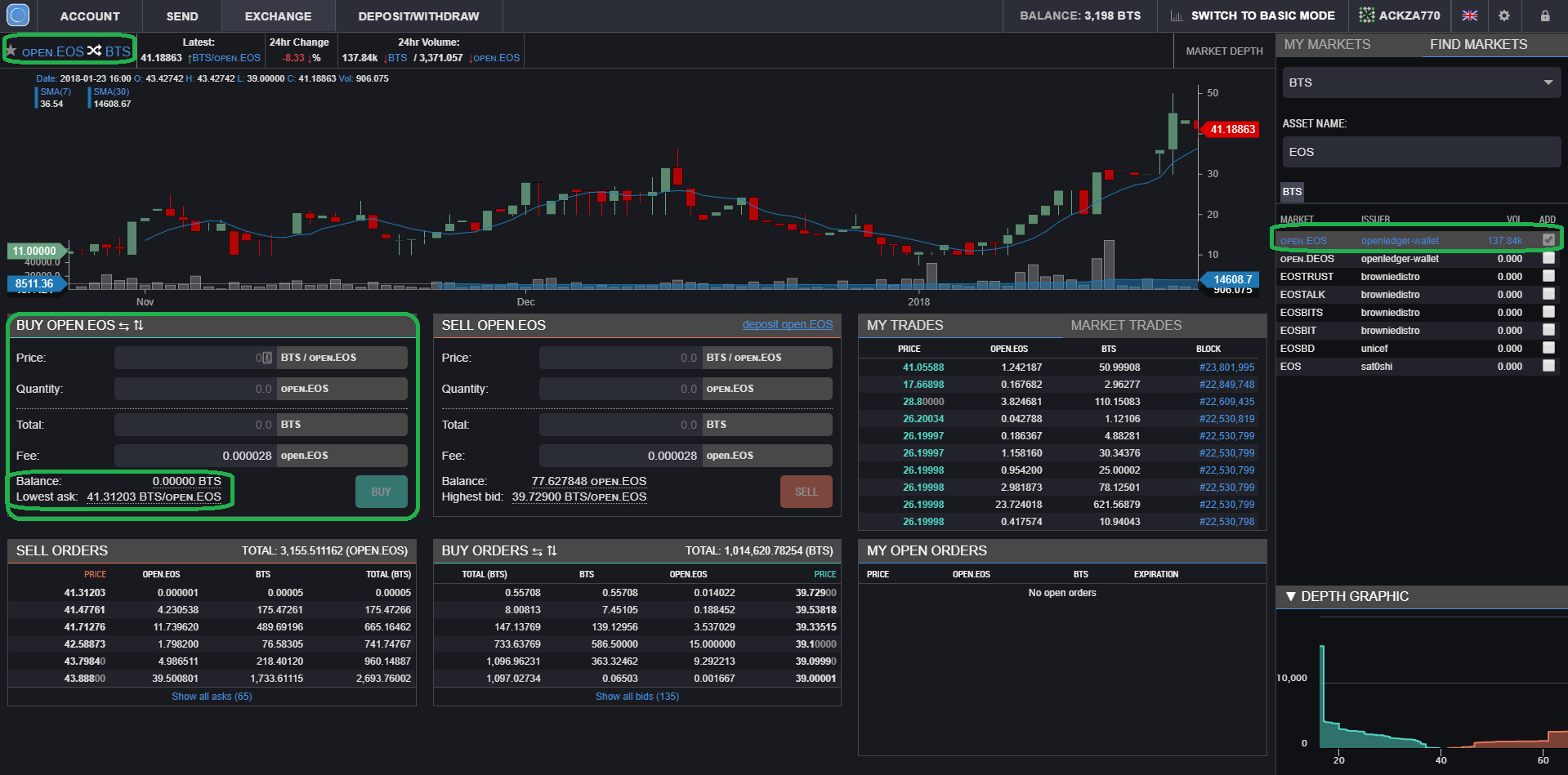The height and width of the screenshot is (775, 1568).
Task: Click sell balance 77.627848 OPEN.EOS
Action: click(588, 481)
